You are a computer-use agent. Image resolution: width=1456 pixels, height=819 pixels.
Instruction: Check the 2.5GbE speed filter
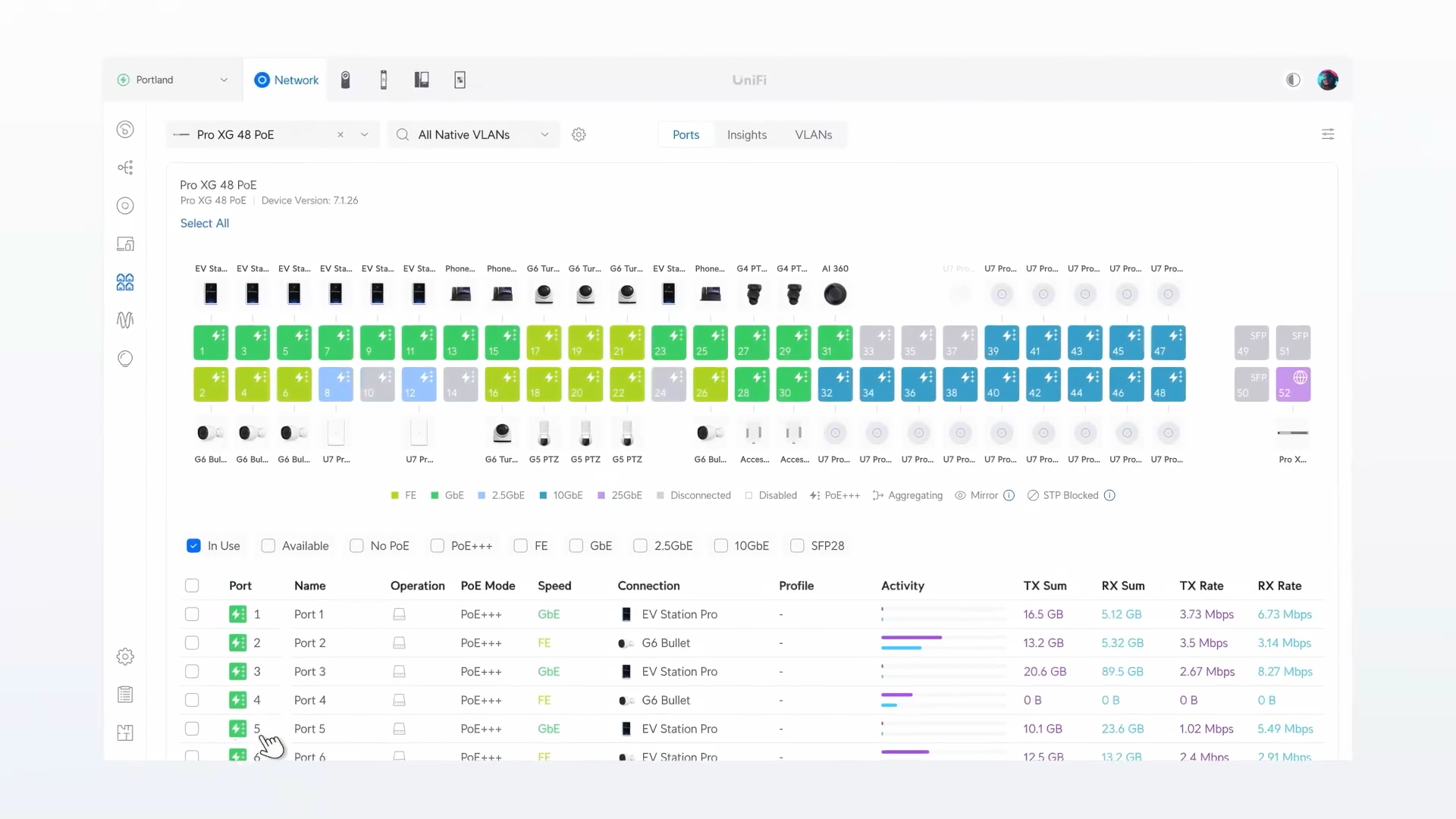(x=640, y=546)
